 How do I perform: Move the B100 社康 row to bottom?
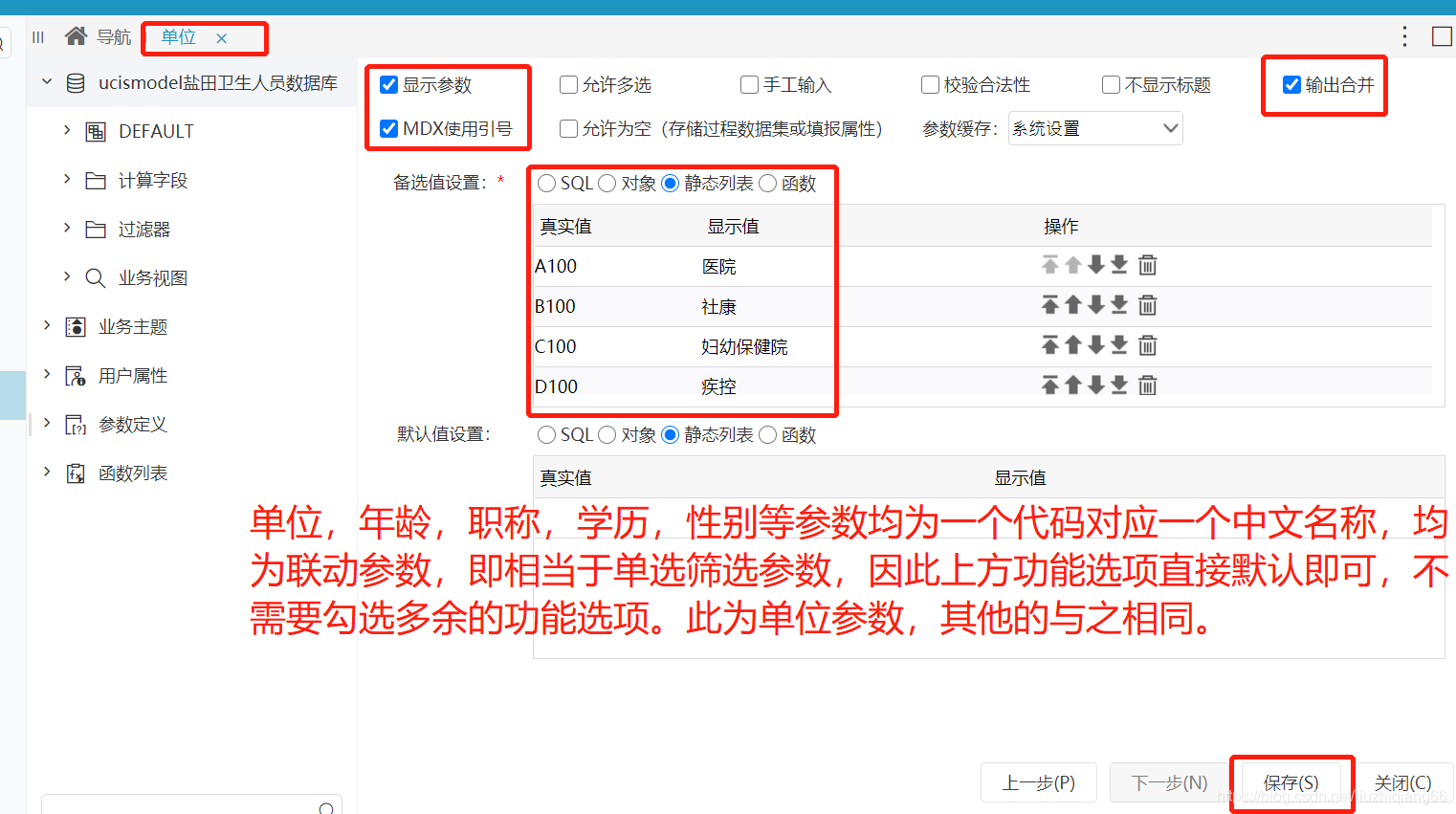coord(1119,305)
